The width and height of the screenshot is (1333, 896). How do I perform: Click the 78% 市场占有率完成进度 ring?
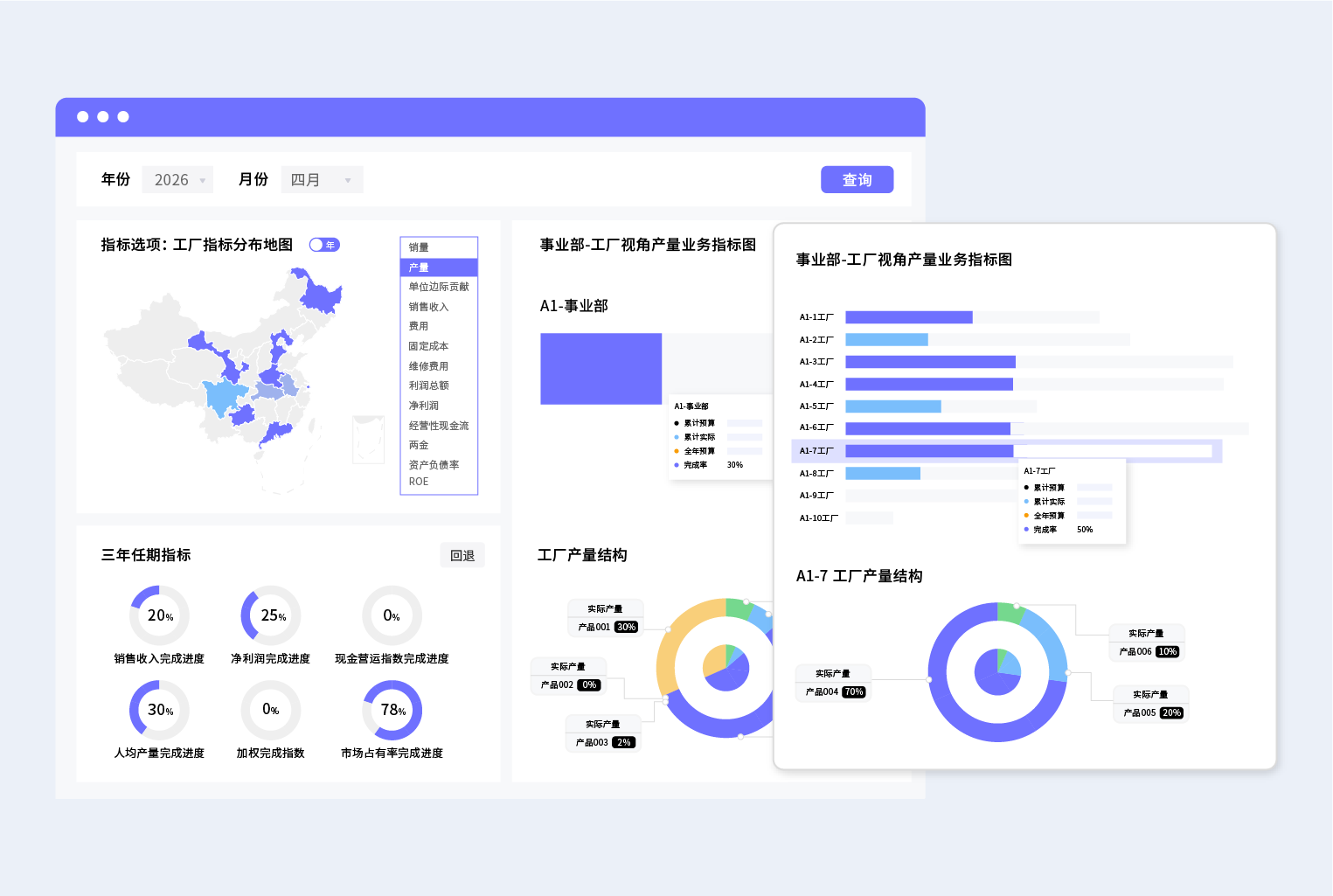coord(392,710)
